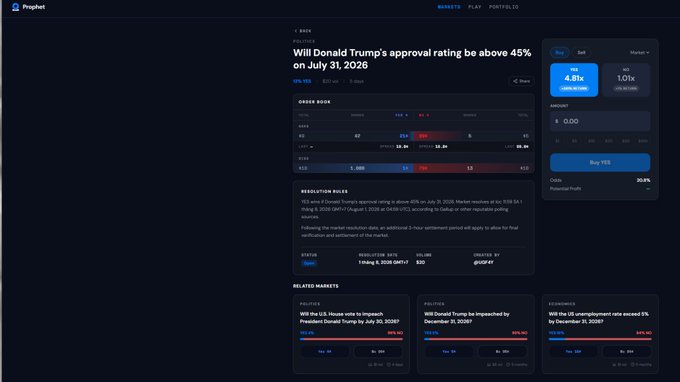Open the Portfolio tab
This screenshot has width=680, height=382.
[x=503, y=7]
